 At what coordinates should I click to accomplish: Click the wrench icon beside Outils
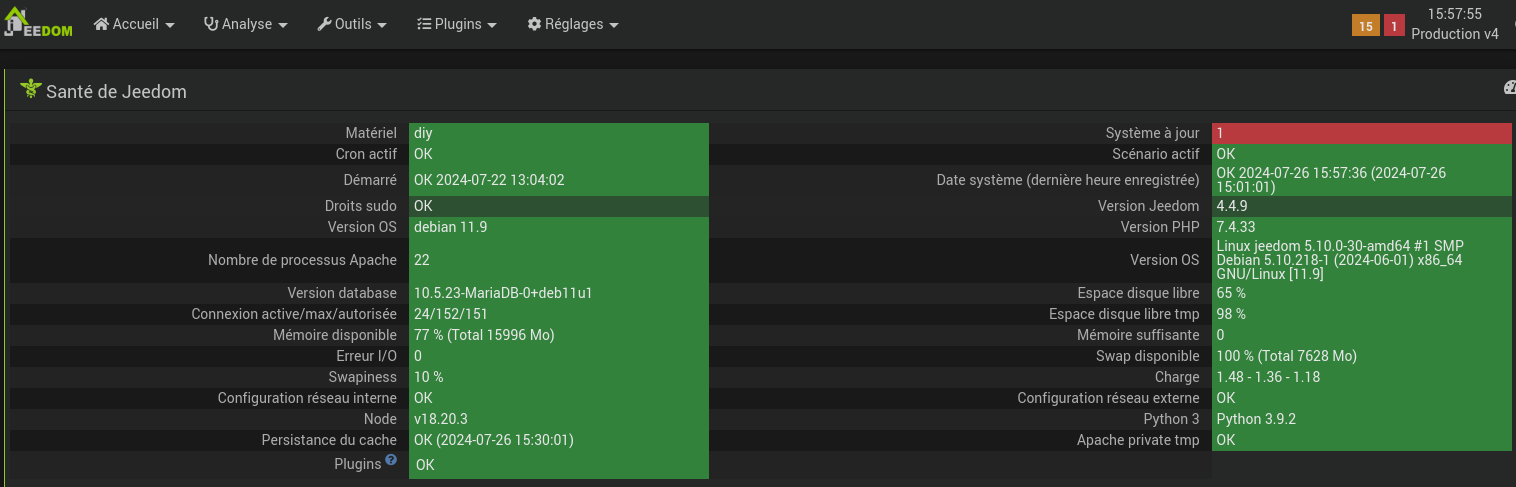pos(324,24)
